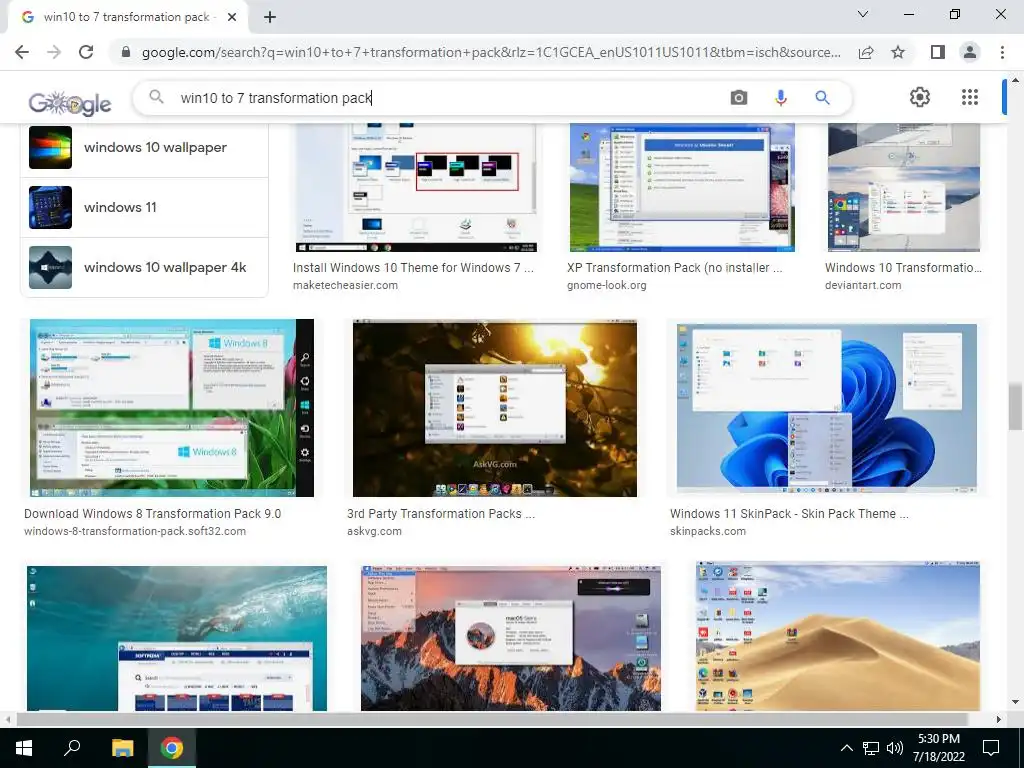This screenshot has width=1024, height=768.
Task: Click the windows 10 wallpaper 4k thumbnail
Action: (x=50, y=267)
